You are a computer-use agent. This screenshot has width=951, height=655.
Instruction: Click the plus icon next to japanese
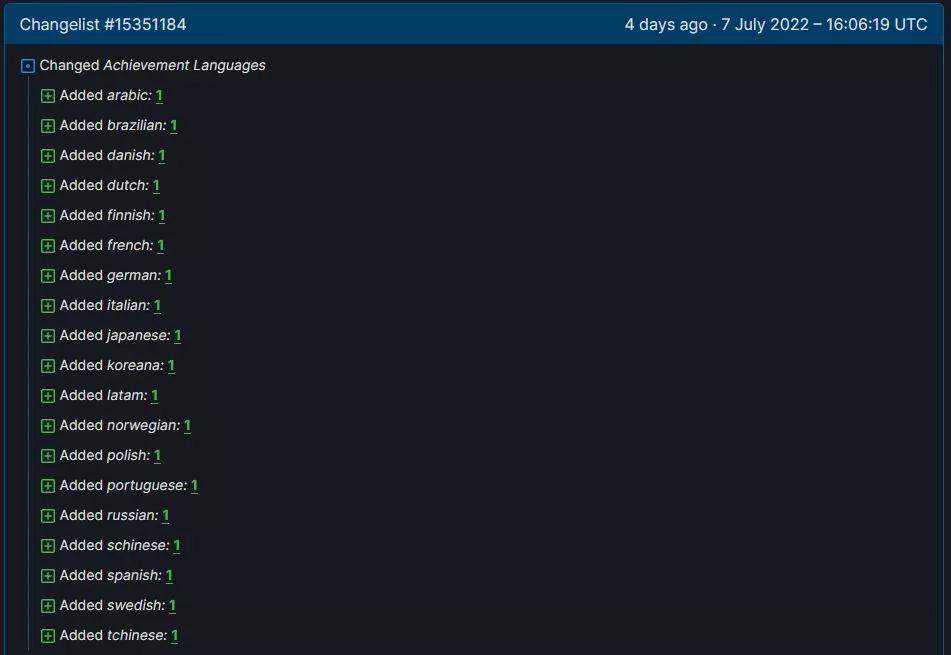pos(48,336)
